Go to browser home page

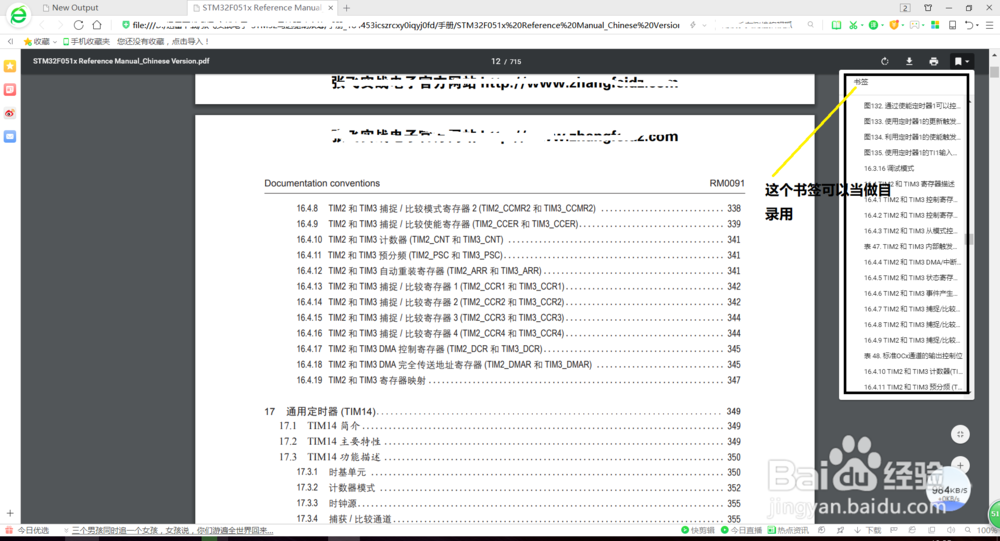[x=97, y=25]
